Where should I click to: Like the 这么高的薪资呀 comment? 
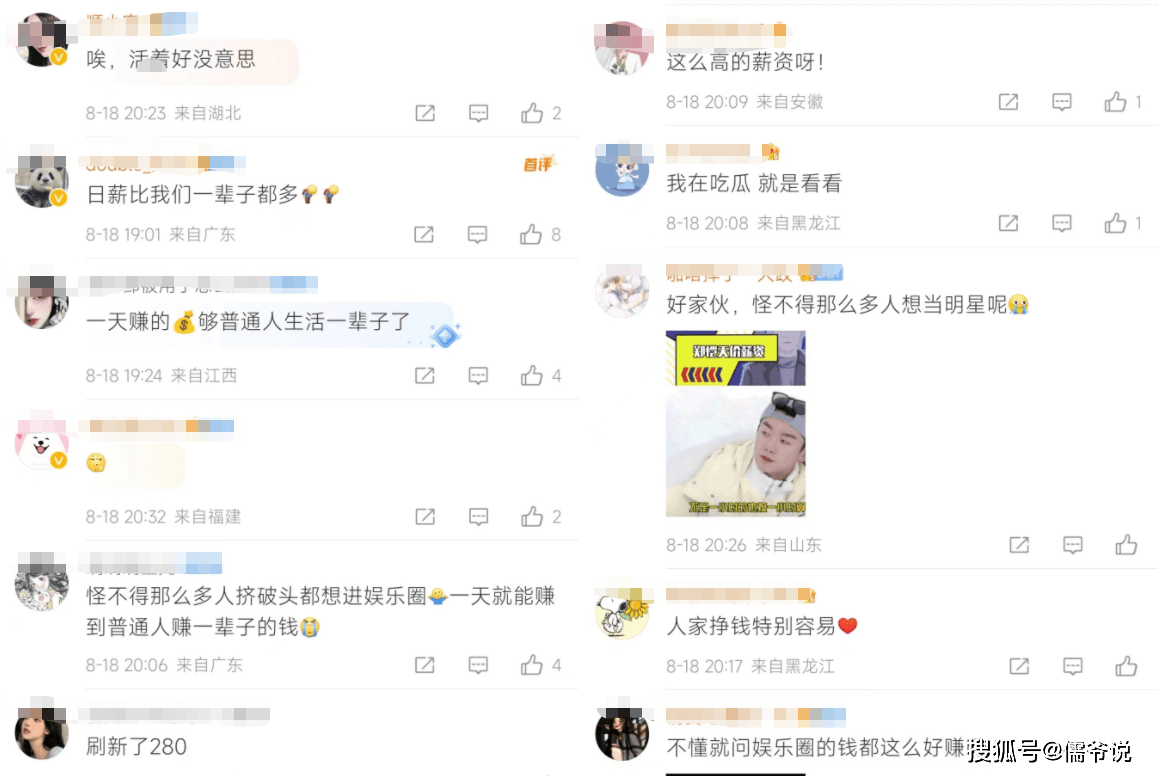1115,102
